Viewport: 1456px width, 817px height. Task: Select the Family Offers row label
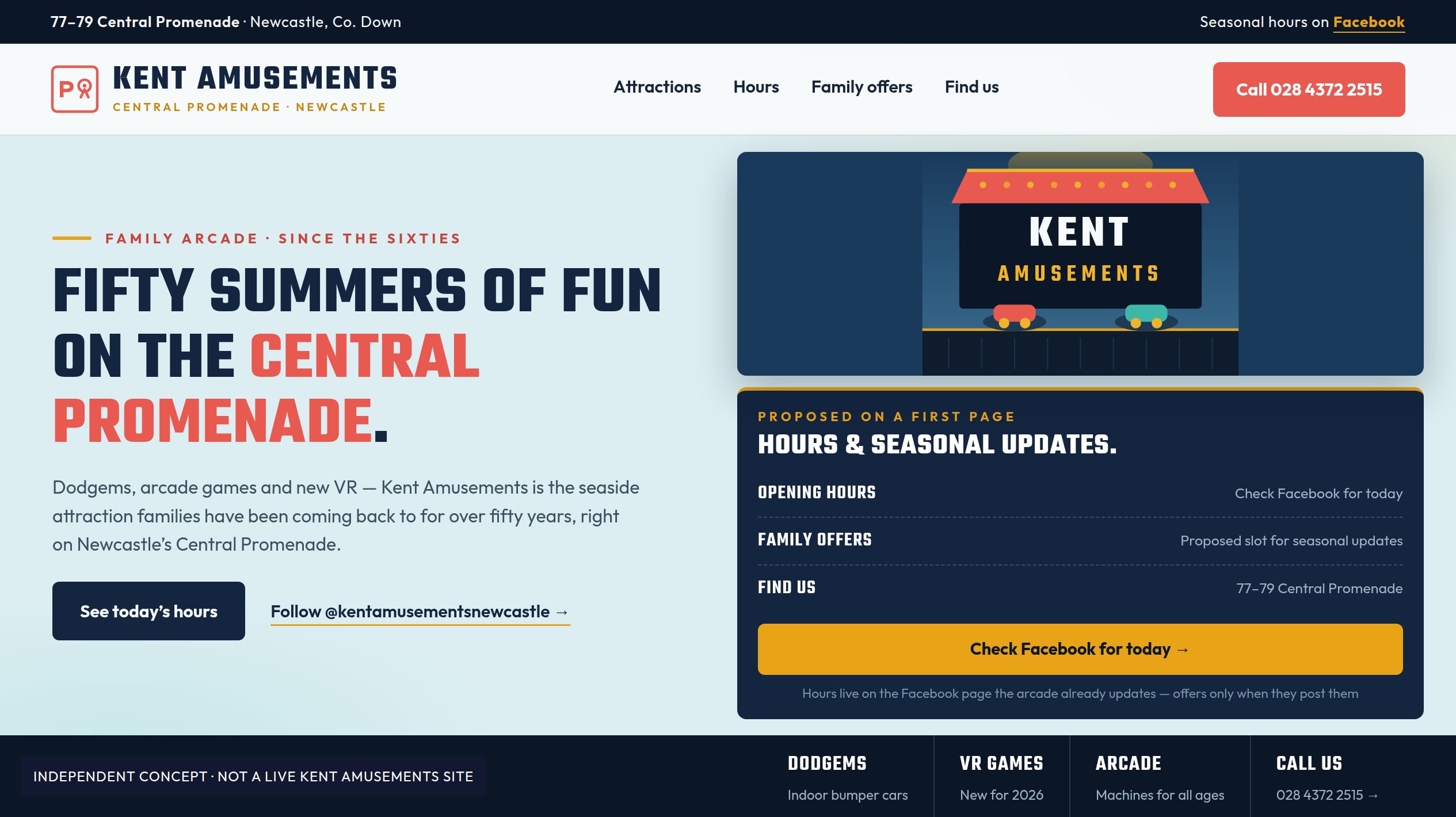814,540
